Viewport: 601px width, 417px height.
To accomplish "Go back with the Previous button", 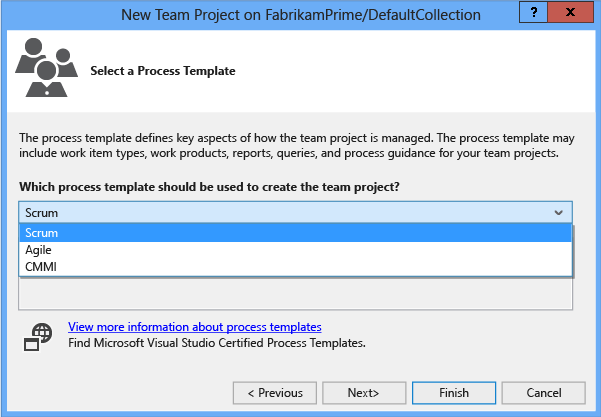I will click(x=274, y=393).
